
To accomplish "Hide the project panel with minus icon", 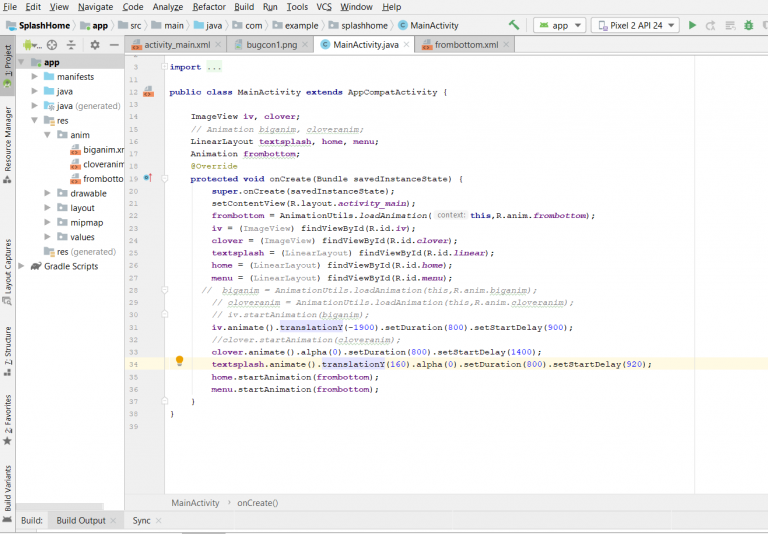I will click(x=115, y=45).
